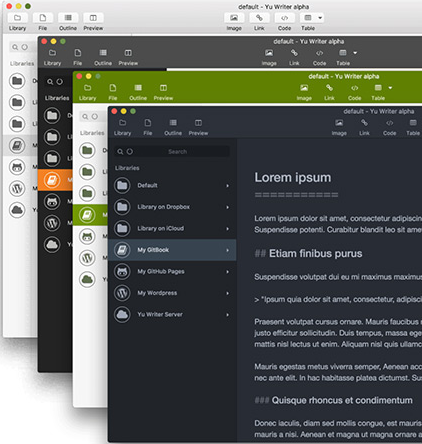Click the search magnifier icon in dark sidebar
This screenshot has height=444, width=422.
pos(120,152)
